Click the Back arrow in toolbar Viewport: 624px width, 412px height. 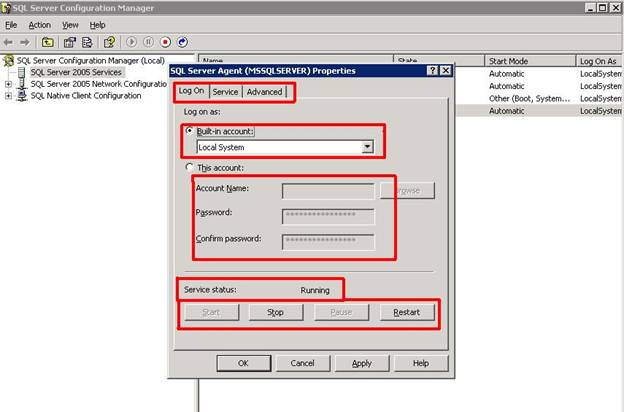8,42
